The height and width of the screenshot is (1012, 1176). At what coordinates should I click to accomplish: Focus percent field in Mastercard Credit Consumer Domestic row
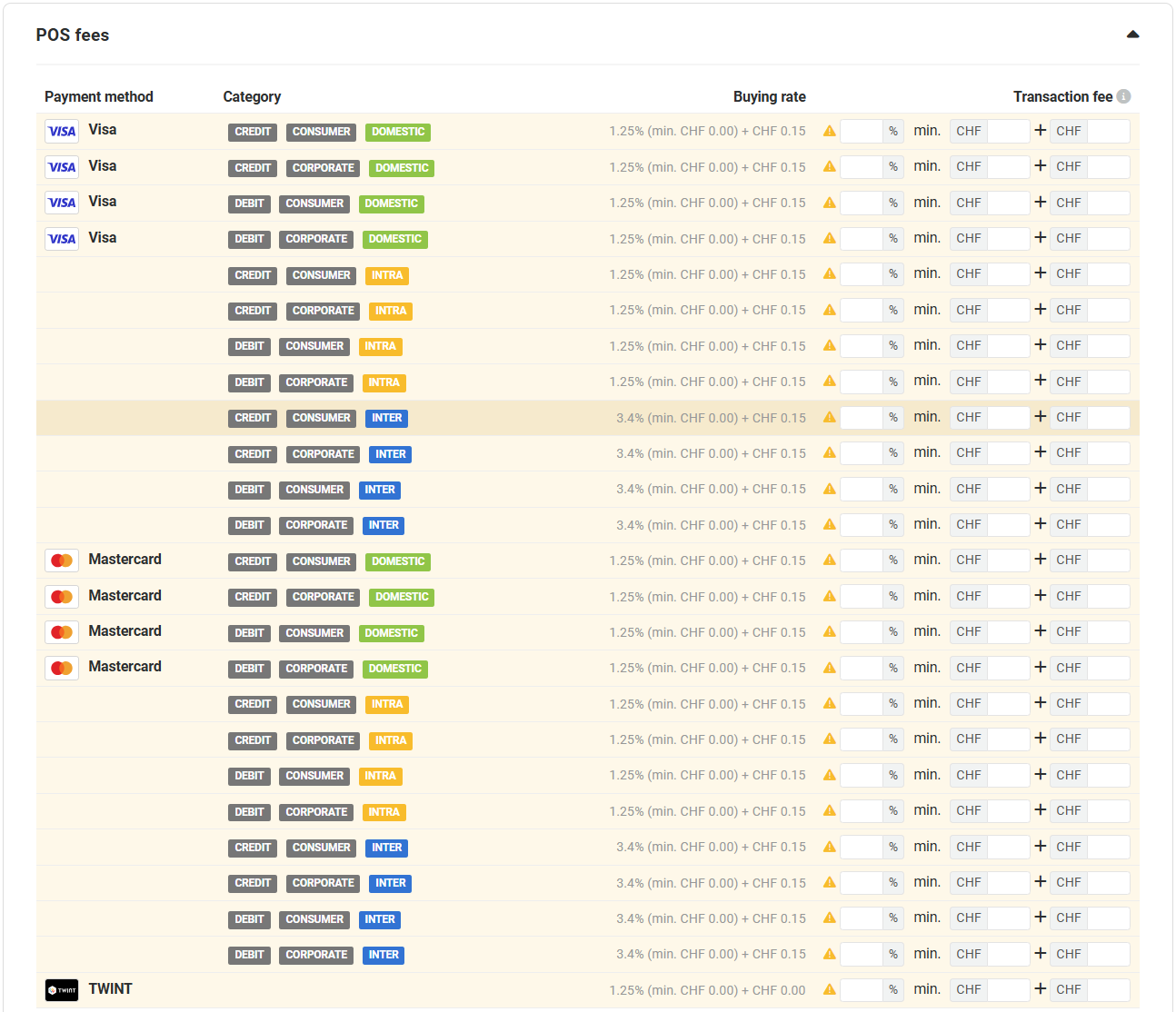[x=862, y=561]
